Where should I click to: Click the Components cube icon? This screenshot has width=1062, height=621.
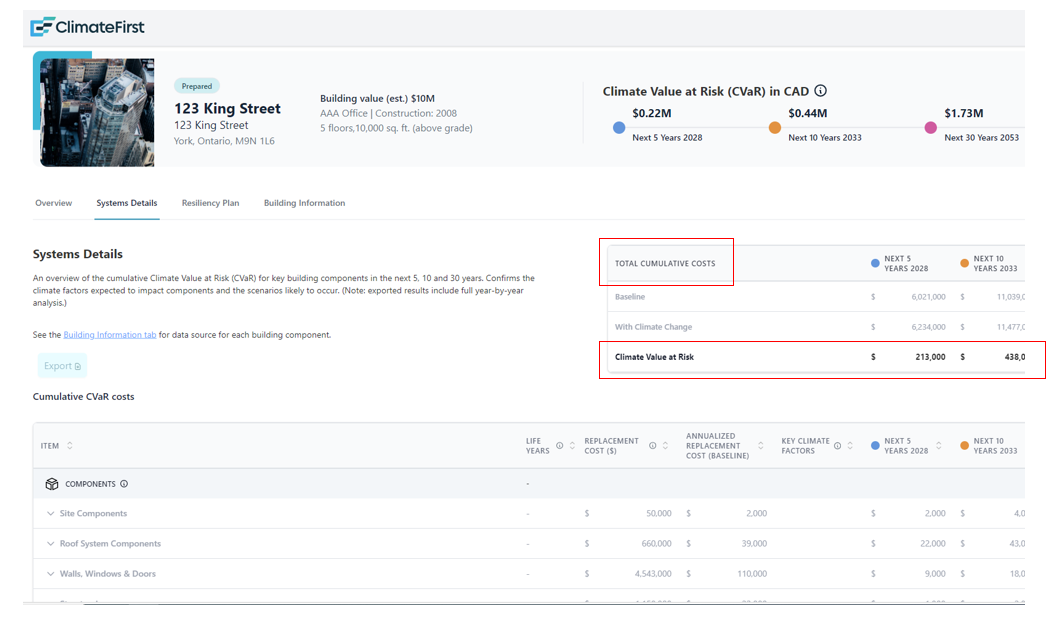tap(52, 484)
